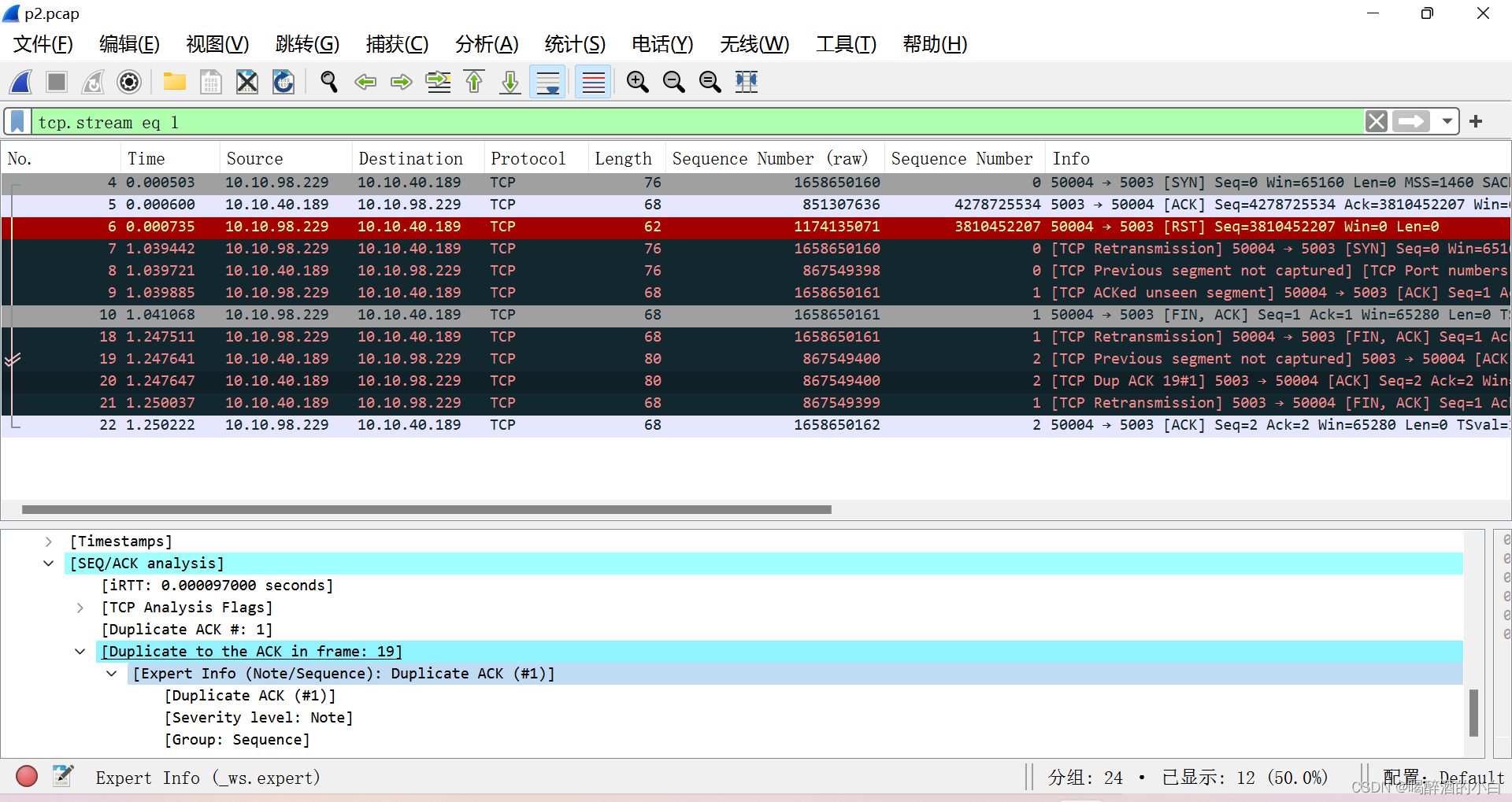Go back to previous packet arrow
The image size is (1512, 802).
pyautogui.click(x=365, y=82)
